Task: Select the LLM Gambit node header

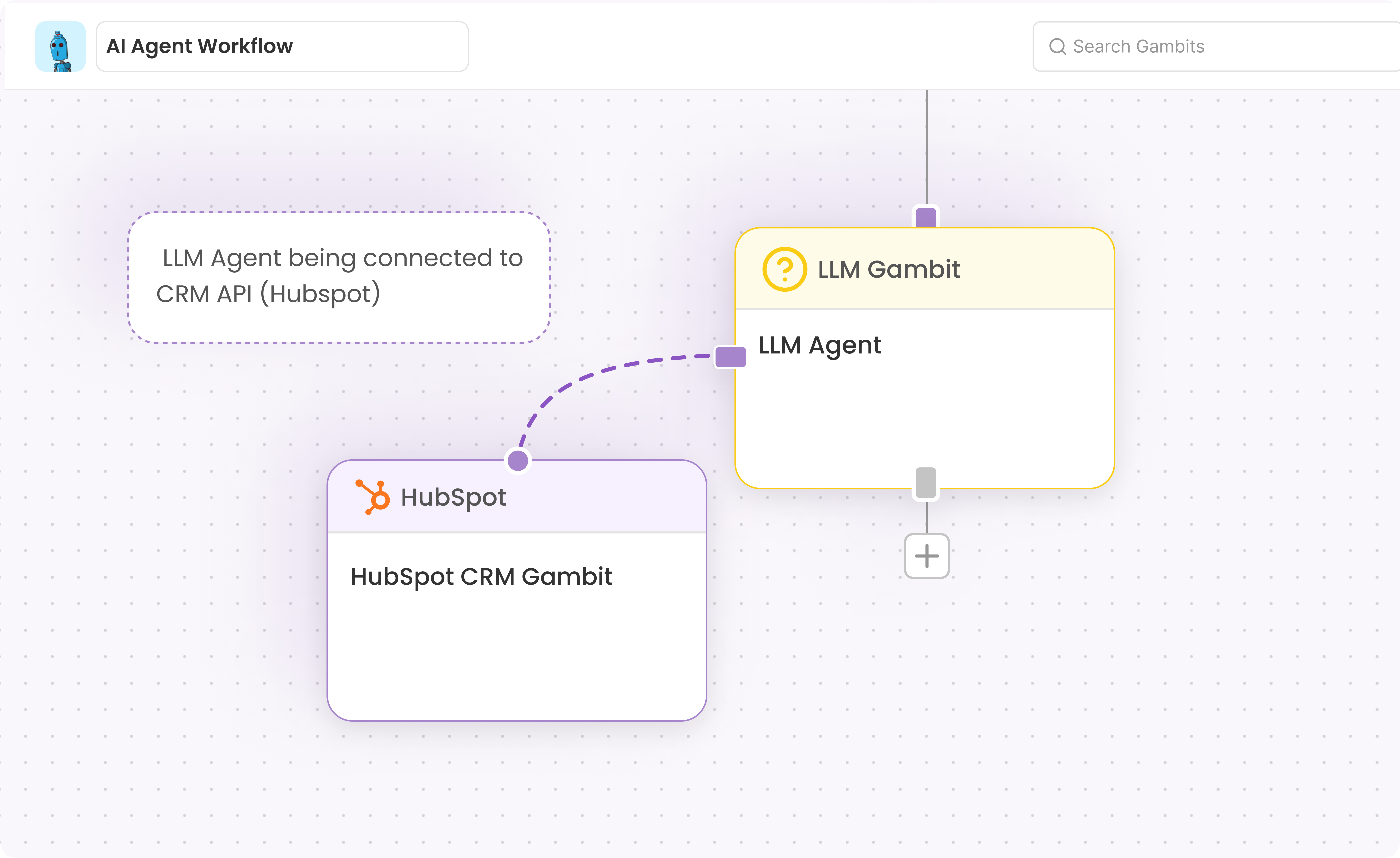Action: click(x=925, y=269)
